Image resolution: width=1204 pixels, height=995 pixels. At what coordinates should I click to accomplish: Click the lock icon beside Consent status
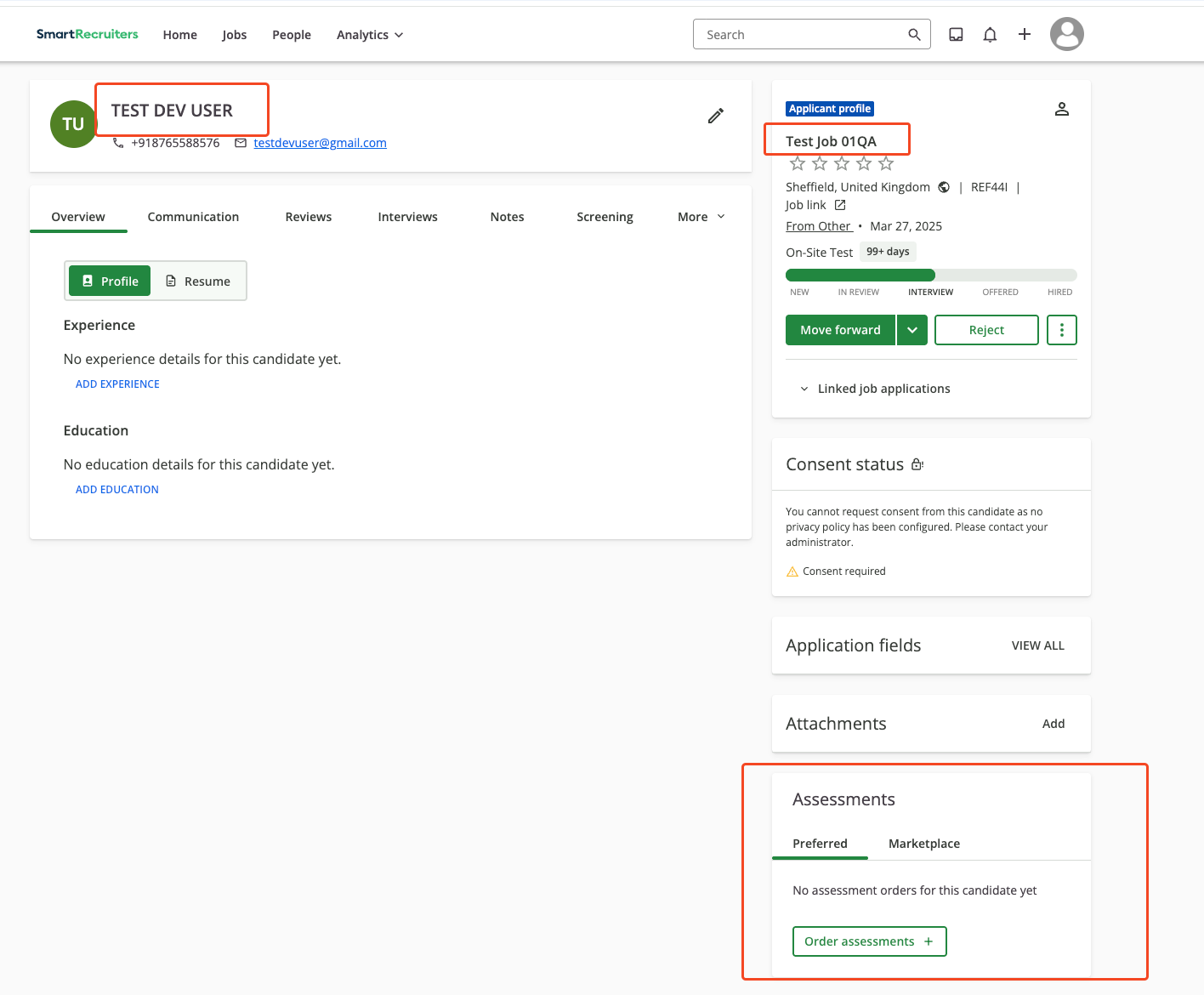click(x=917, y=464)
